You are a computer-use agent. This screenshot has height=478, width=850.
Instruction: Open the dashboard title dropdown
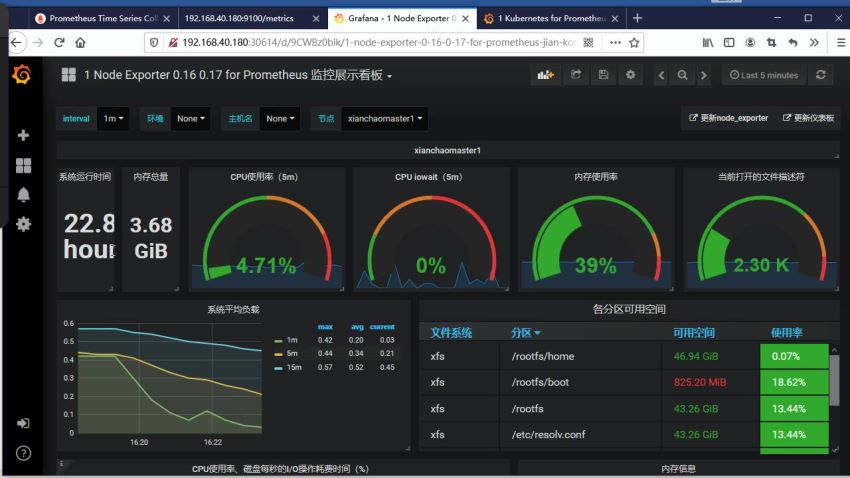click(237, 75)
